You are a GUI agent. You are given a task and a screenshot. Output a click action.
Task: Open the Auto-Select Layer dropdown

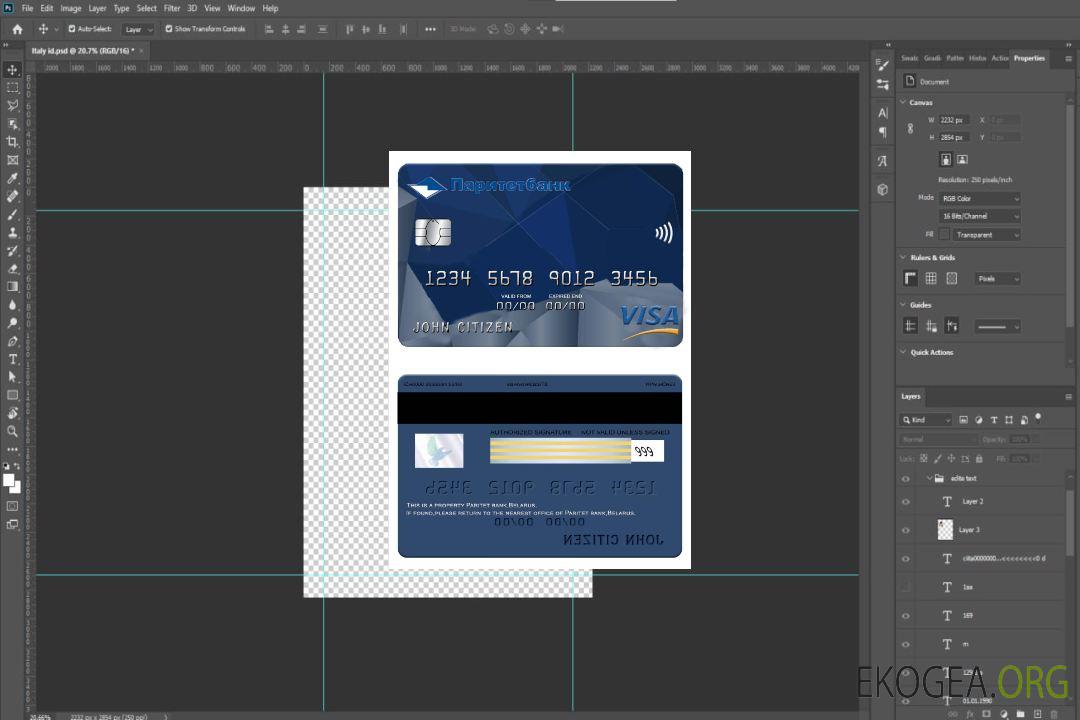(x=138, y=30)
